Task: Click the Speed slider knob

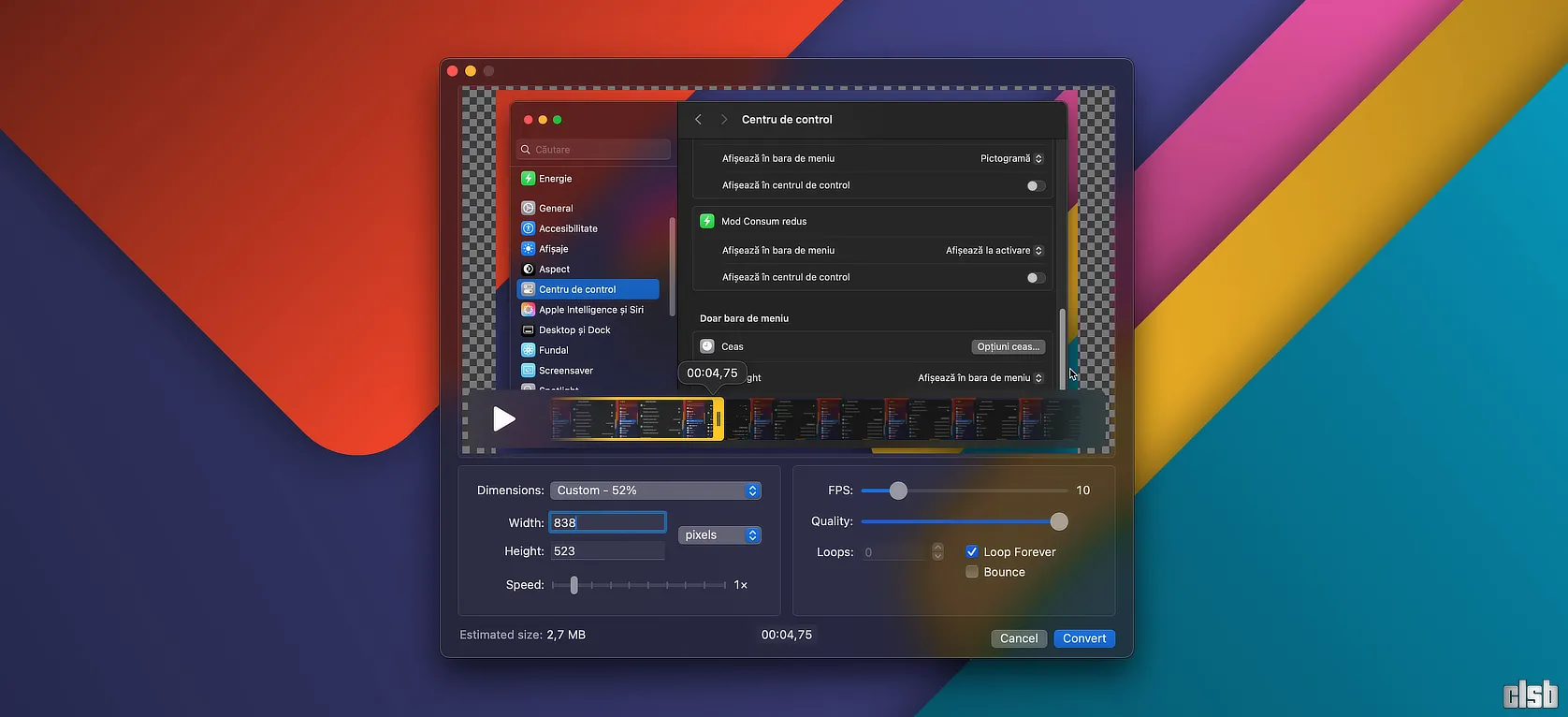Action: [x=574, y=585]
